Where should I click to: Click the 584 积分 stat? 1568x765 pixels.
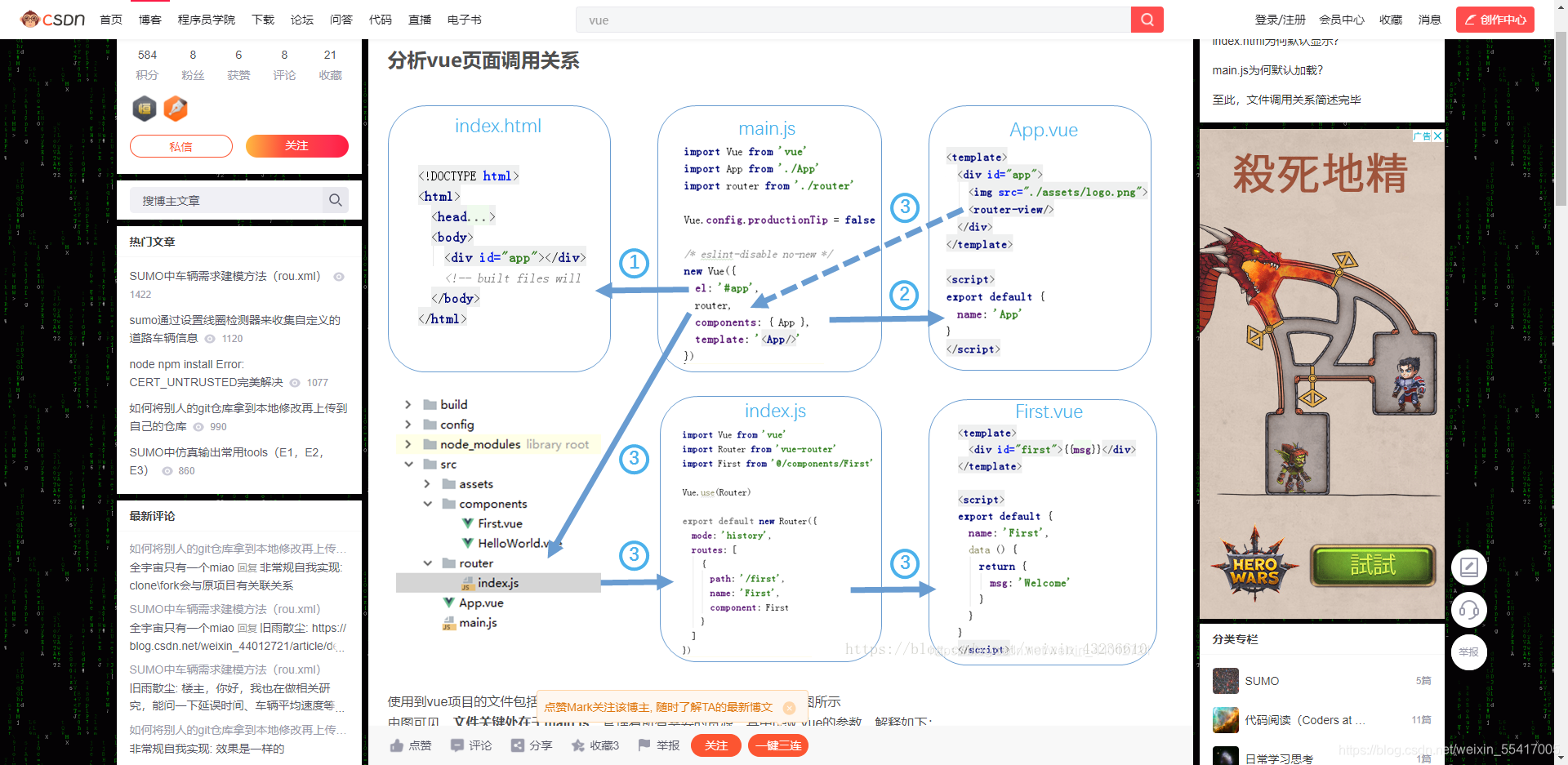(x=147, y=64)
